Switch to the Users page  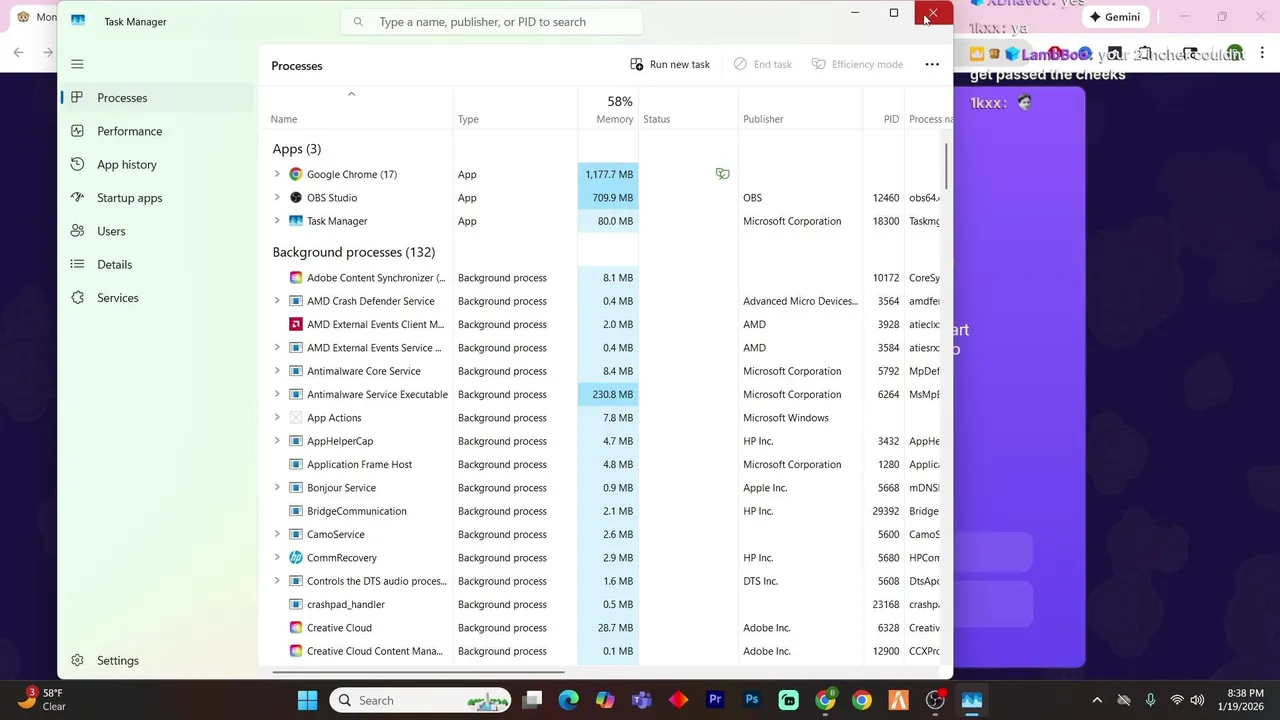point(156,231)
